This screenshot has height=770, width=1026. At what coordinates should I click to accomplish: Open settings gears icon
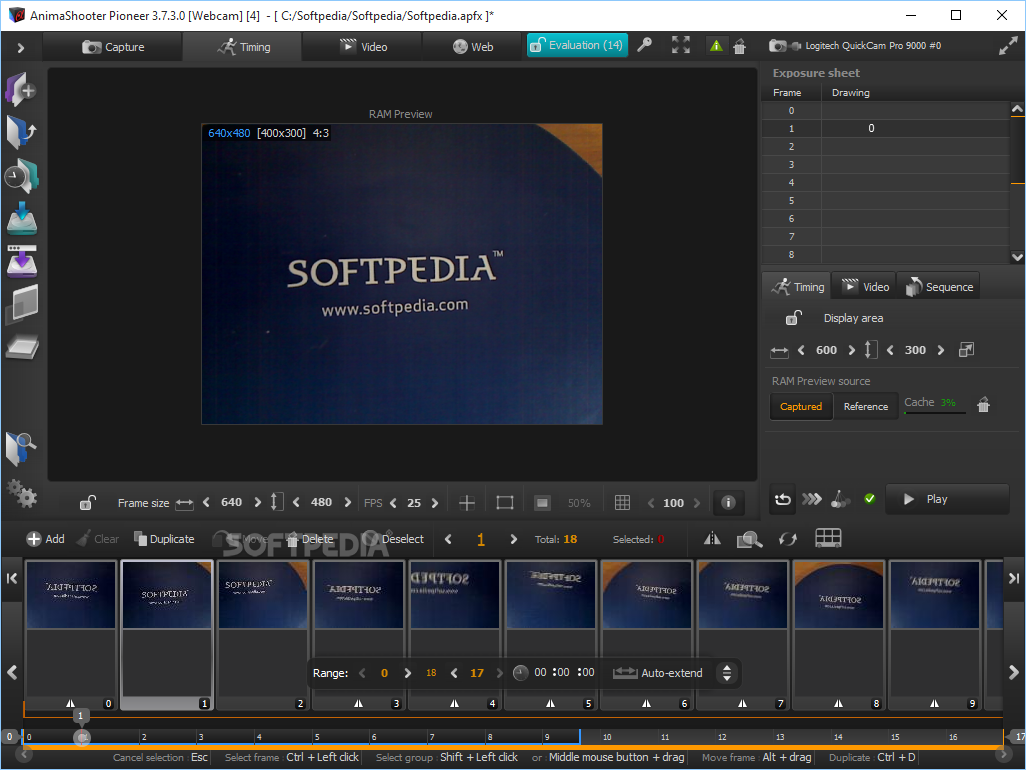click(22, 494)
